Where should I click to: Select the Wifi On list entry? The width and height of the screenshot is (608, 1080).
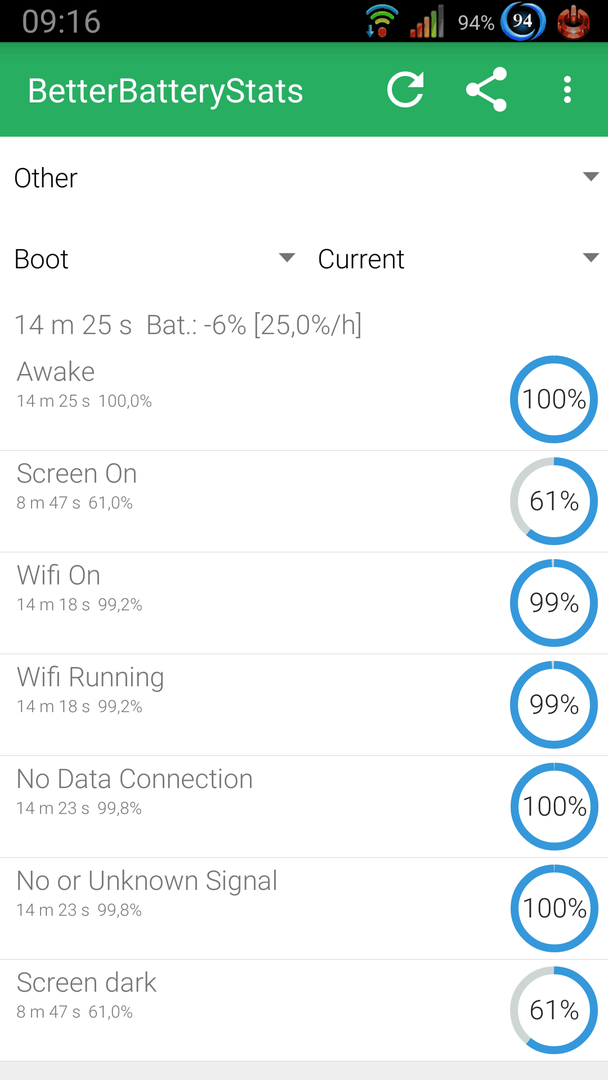click(x=304, y=603)
